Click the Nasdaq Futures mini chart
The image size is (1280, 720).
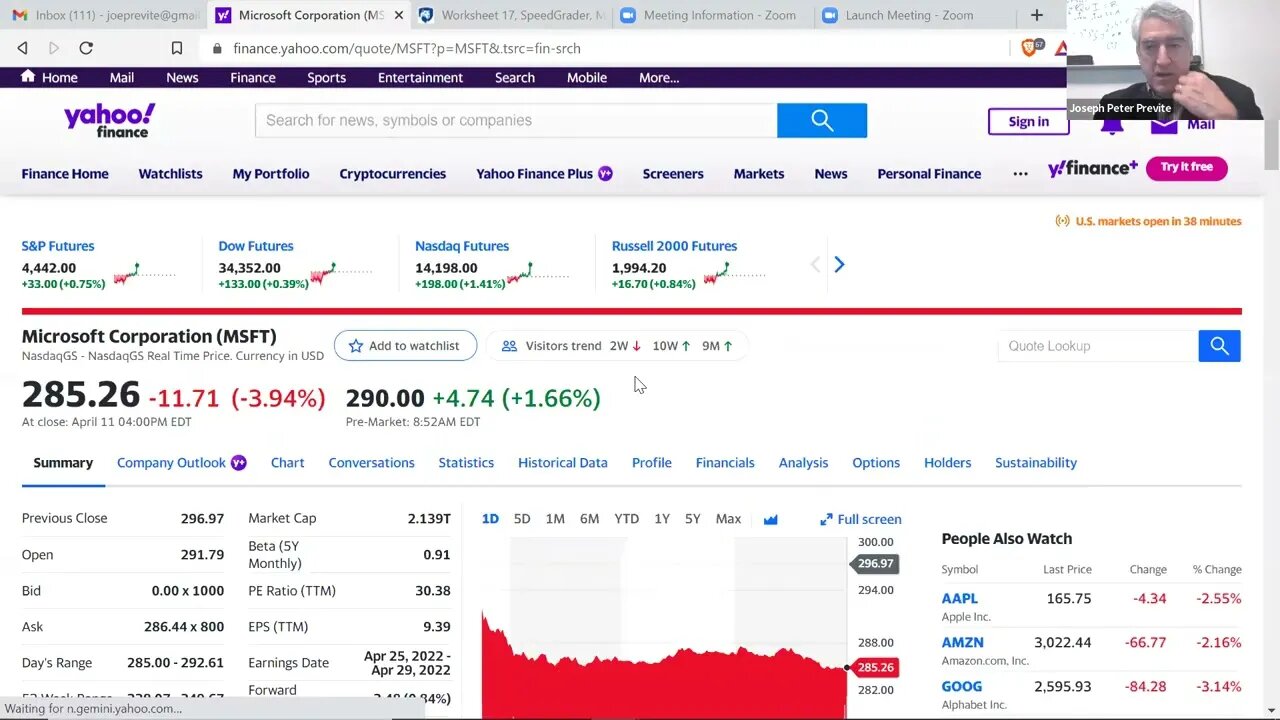(538, 273)
